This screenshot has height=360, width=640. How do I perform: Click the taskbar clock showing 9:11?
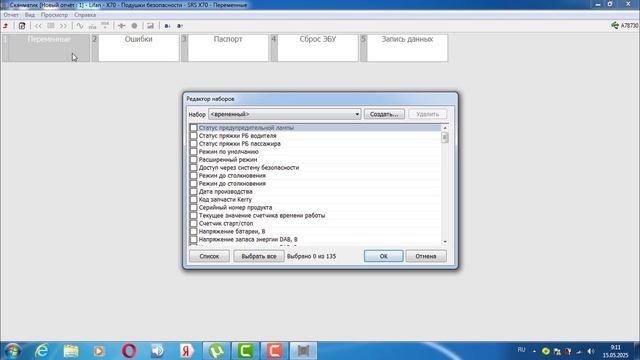click(616, 351)
